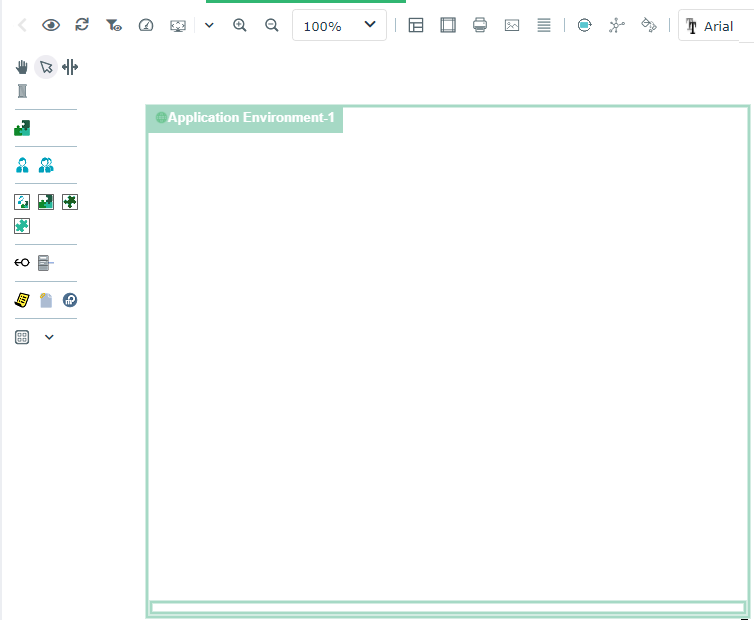Select the server connector palette icon
The width and height of the screenshot is (754, 620).
(x=45, y=263)
